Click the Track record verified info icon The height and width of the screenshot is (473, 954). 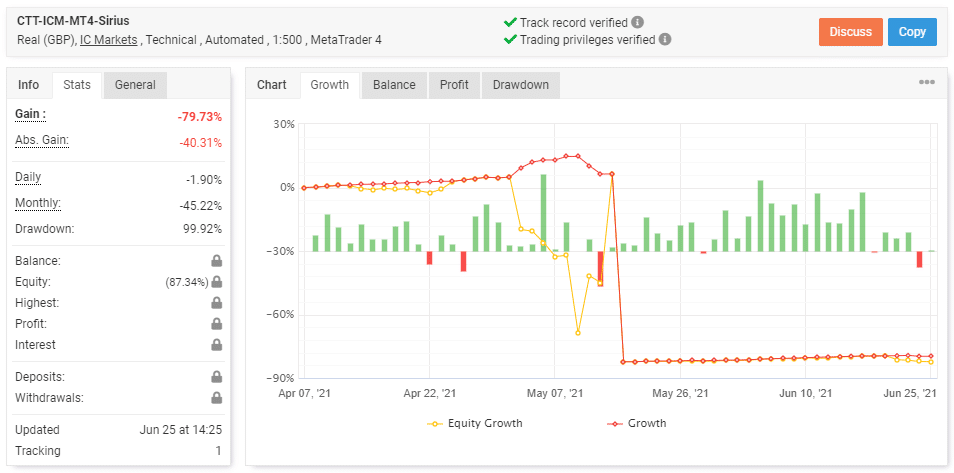click(x=638, y=22)
